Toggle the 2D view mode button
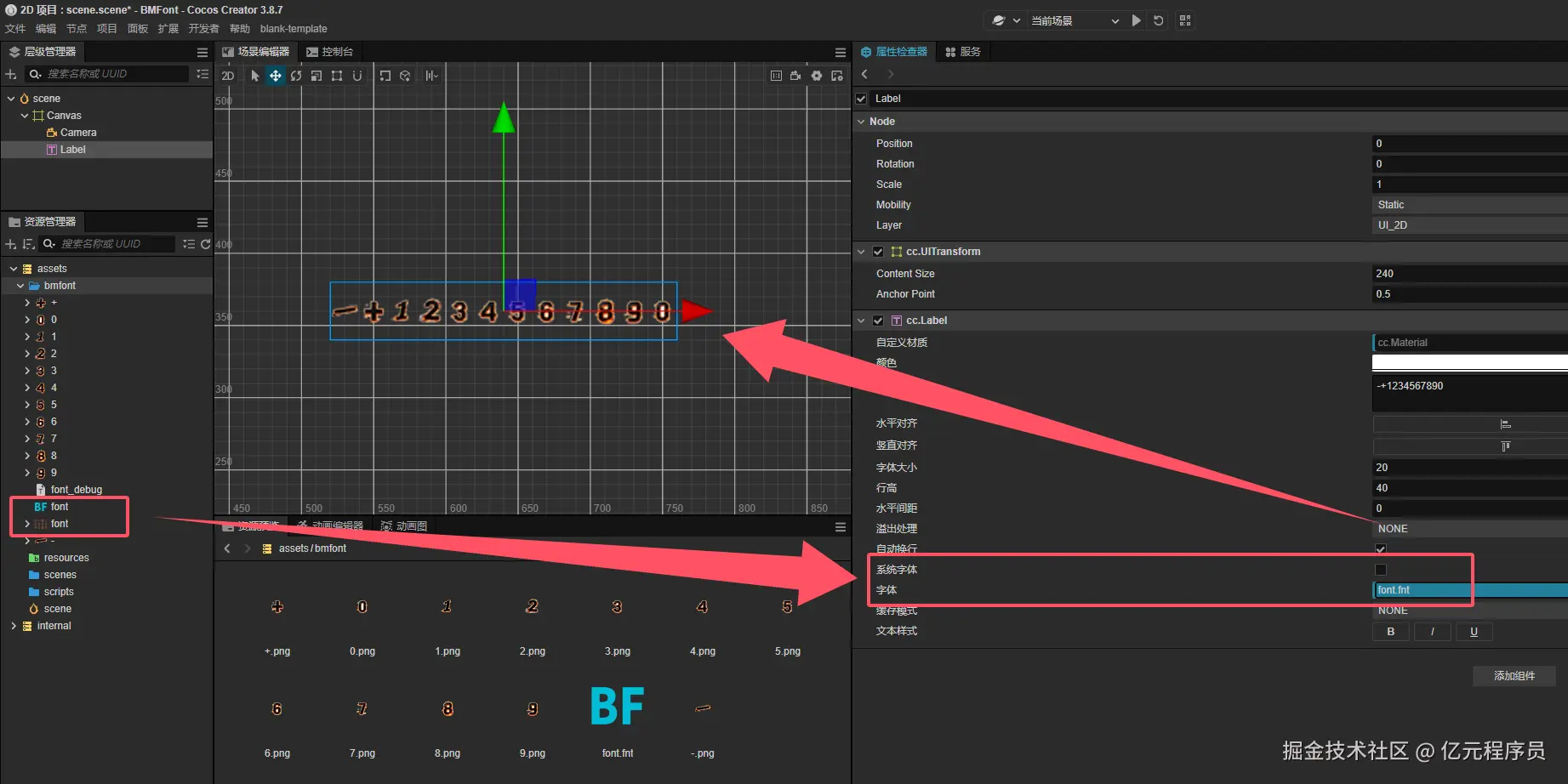Image resolution: width=1568 pixels, height=784 pixels. [228, 76]
